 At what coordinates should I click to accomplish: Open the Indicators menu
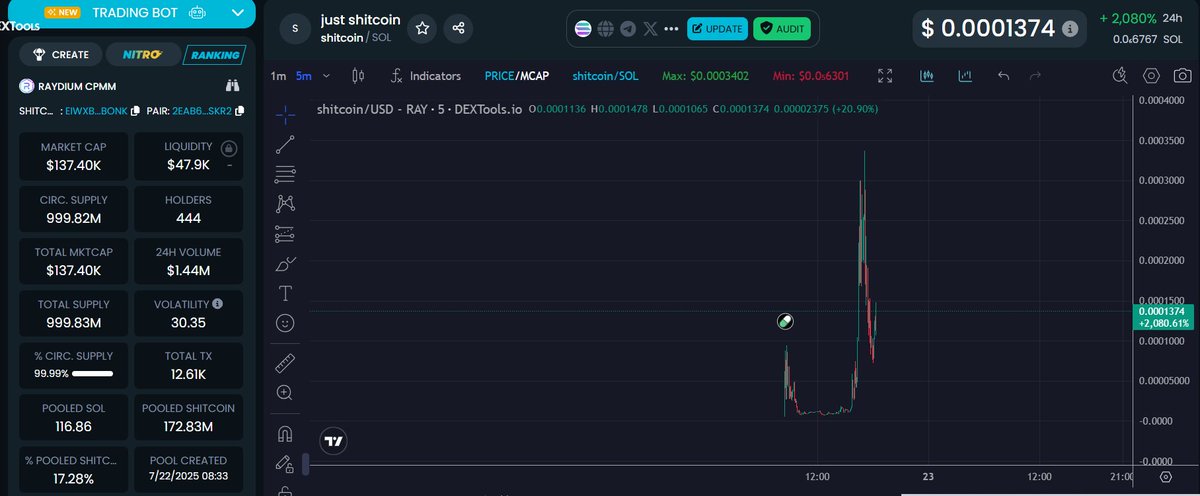point(426,76)
